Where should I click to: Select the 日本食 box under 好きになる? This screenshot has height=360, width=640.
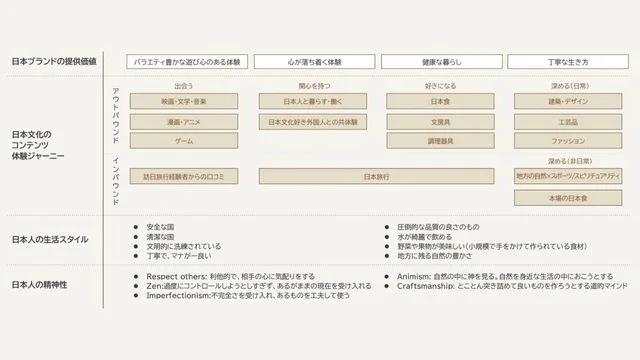(440, 101)
